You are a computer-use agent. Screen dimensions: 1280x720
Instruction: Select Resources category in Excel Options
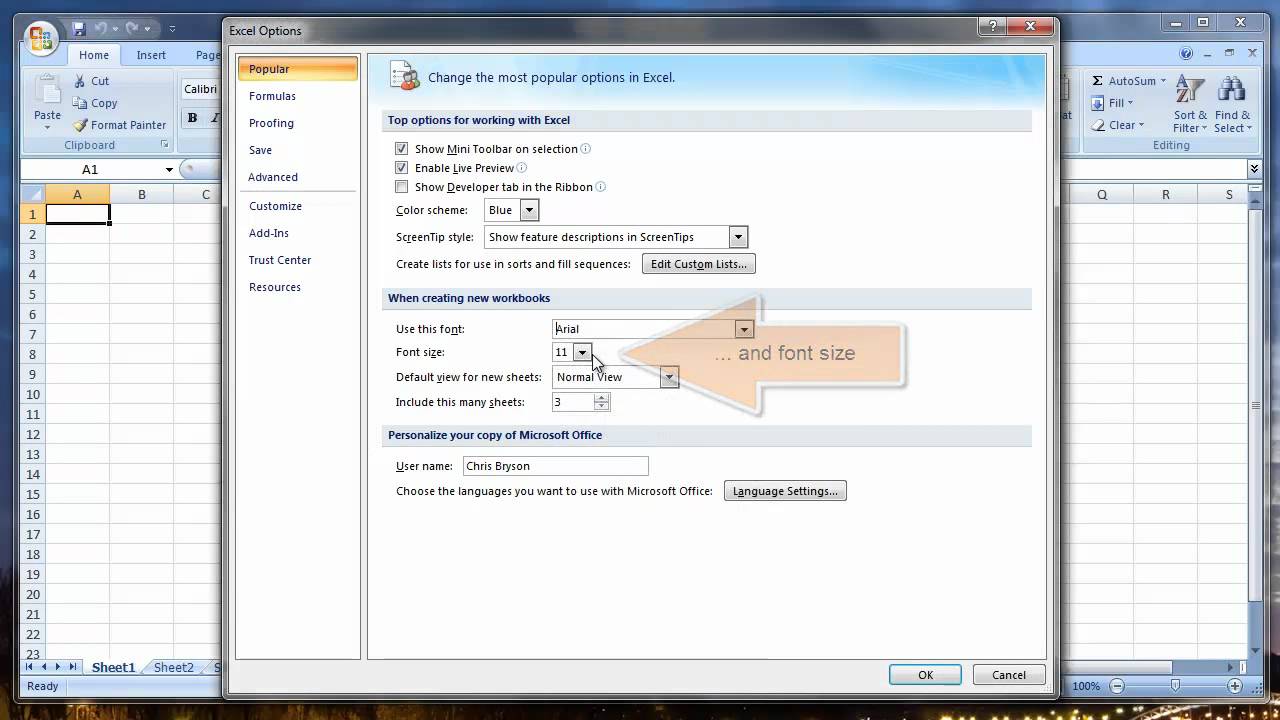(x=297, y=287)
